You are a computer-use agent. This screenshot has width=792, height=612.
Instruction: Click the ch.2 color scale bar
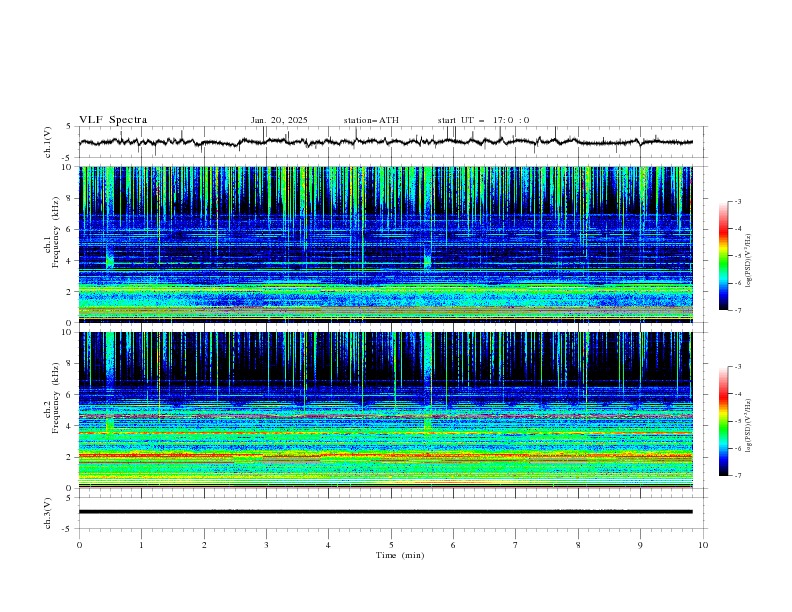pos(723,421)
